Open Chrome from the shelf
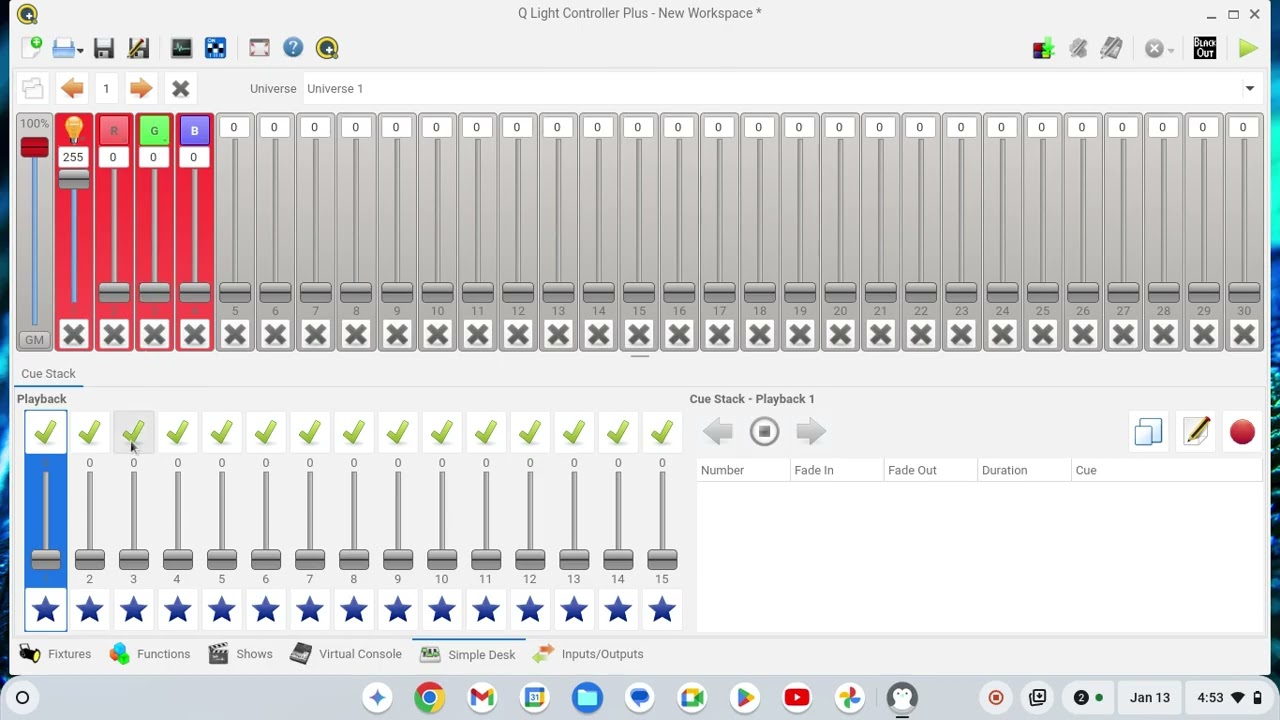The width and height of the screenshot is (1280, 720). coord(429,697)
